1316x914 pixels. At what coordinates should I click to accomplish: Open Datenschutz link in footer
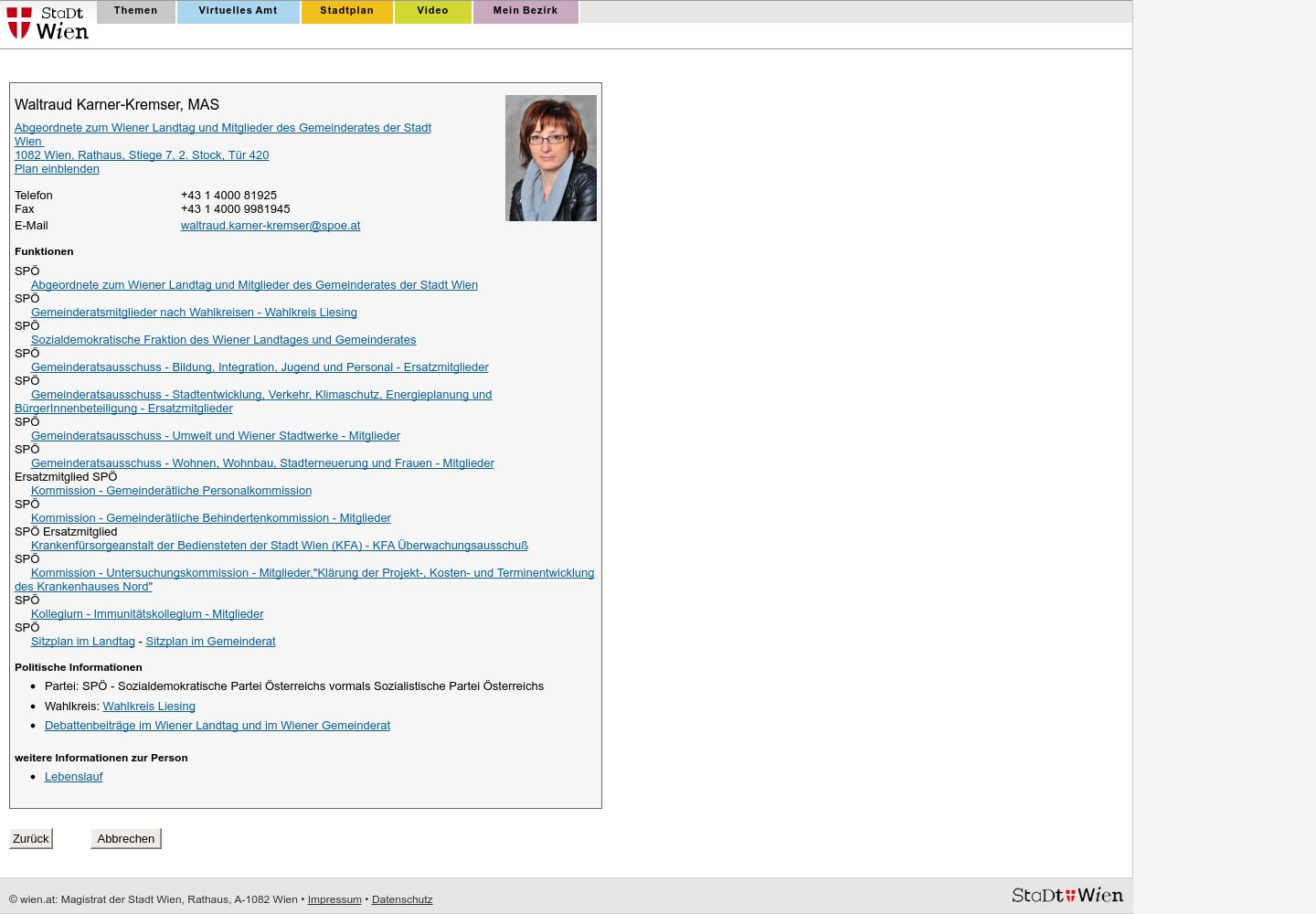pos(402,899)
